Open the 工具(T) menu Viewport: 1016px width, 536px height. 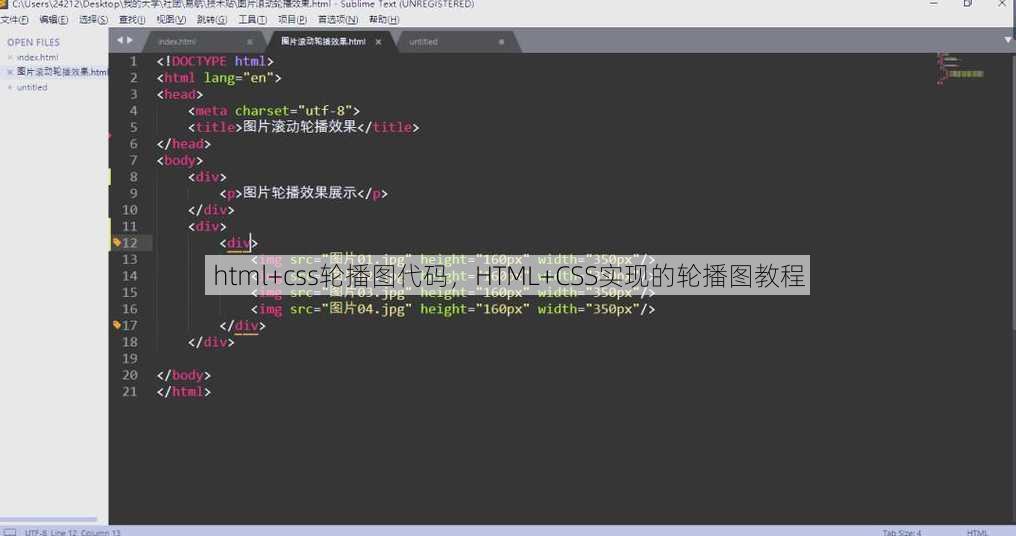coord(252,19)
